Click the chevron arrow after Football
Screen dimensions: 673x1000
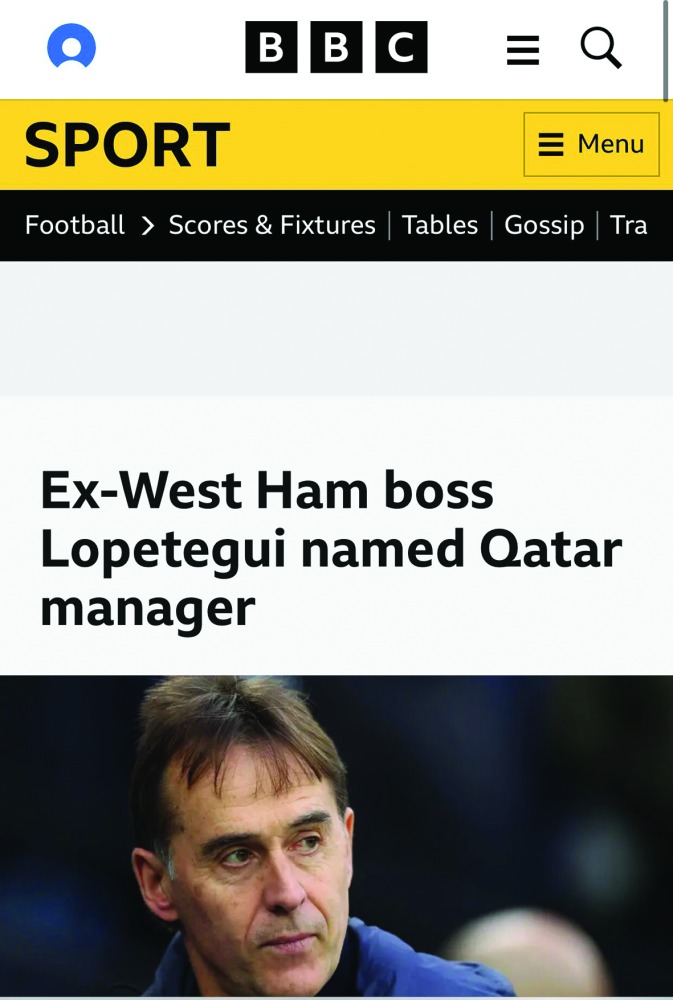pos(147,226)
